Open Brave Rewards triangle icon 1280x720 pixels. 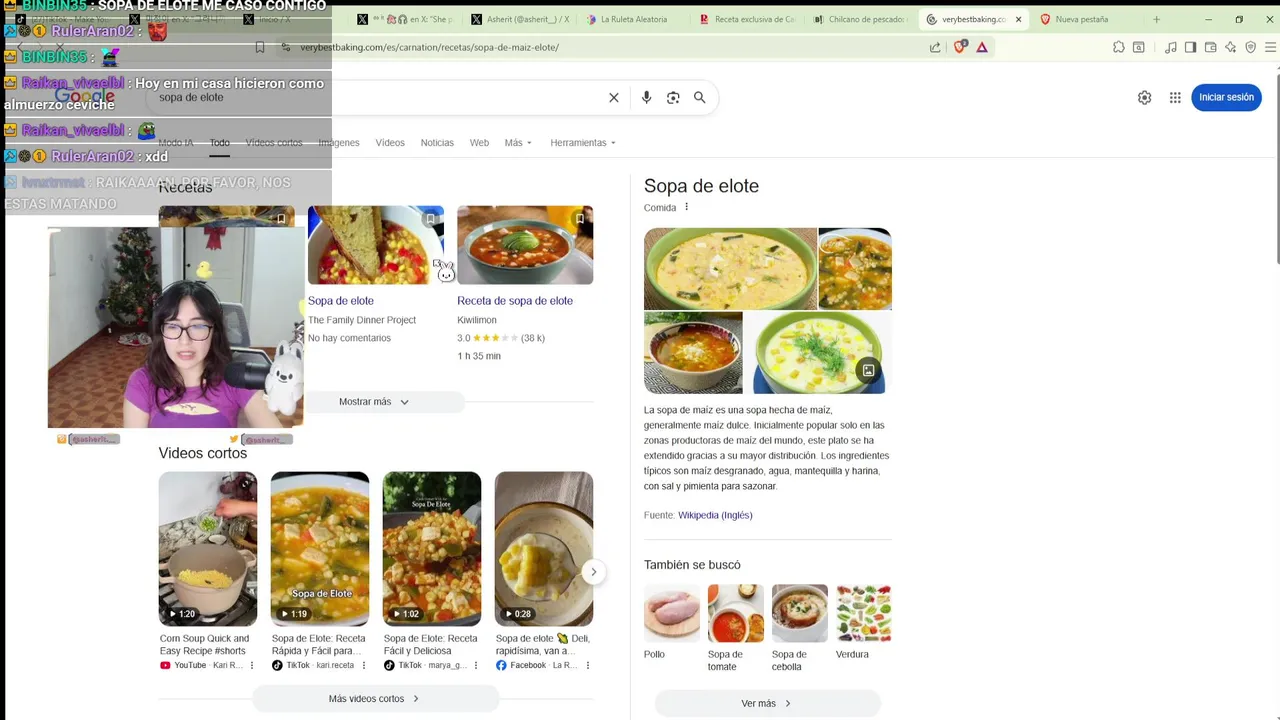point(982,47)
